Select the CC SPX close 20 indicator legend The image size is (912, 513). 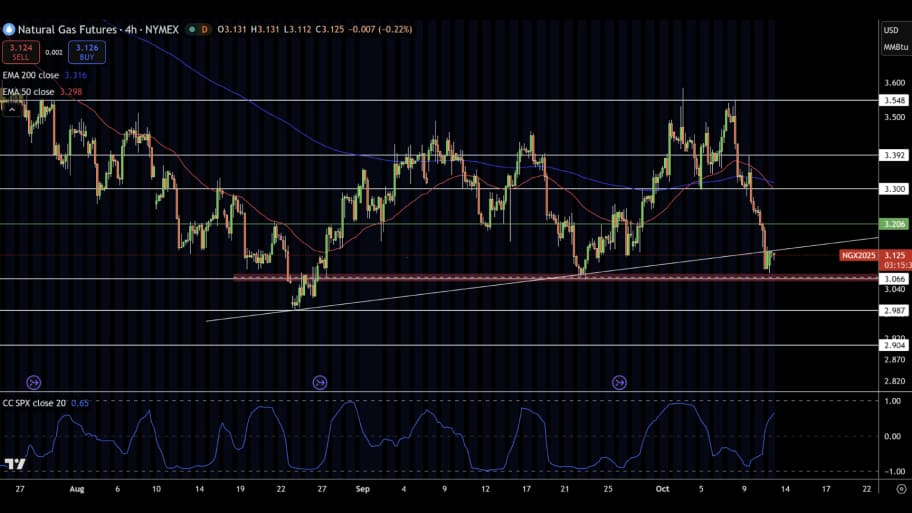click(34, 403)
